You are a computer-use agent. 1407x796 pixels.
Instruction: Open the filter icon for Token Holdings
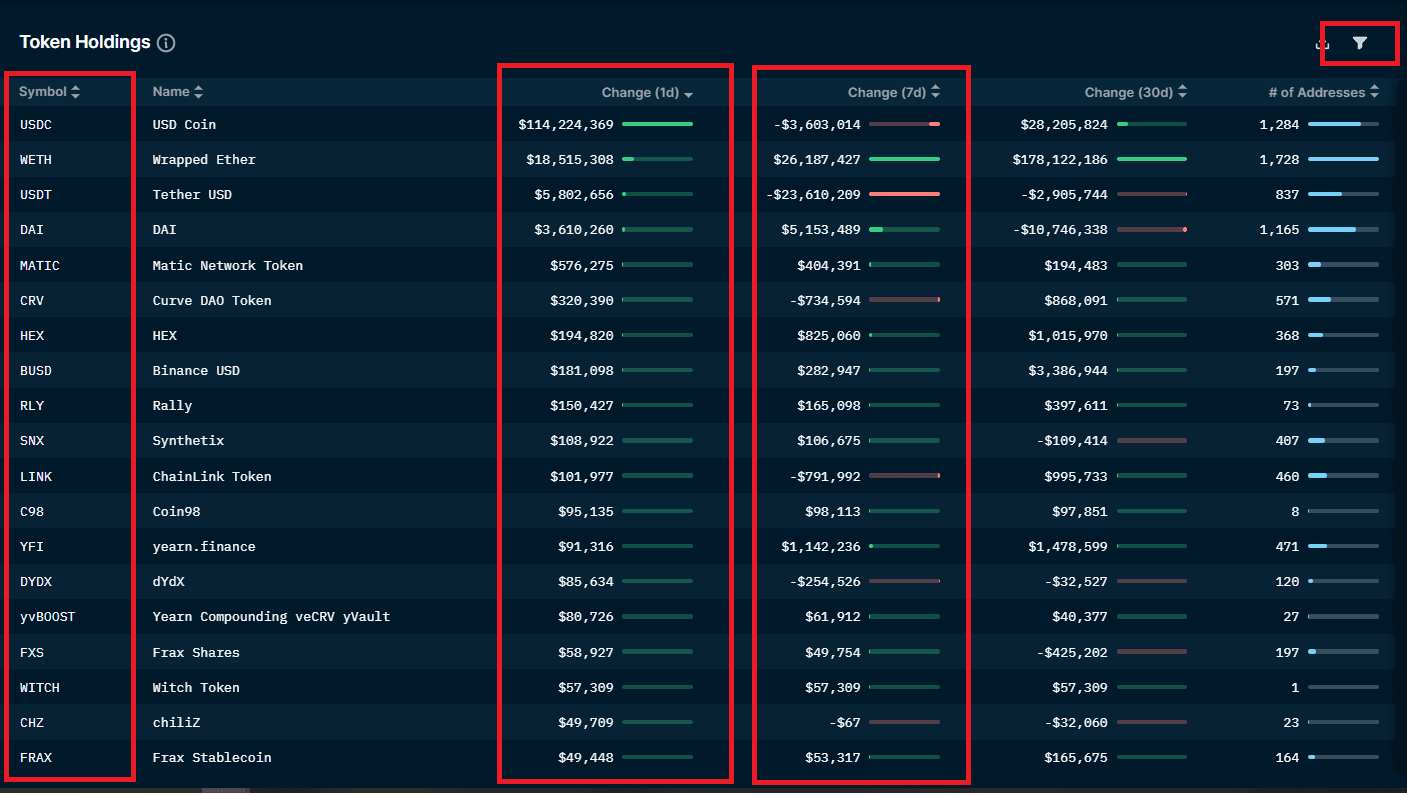point(1359,43)
